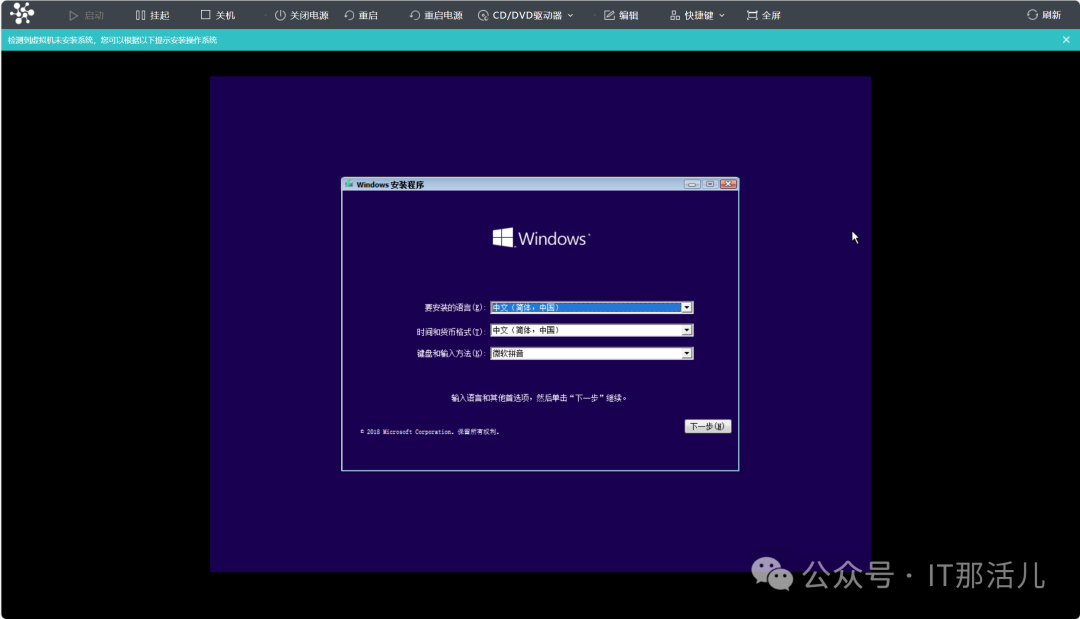The width and height of the screenshot is (1080, 619).
Task: Enter fullscreen with the 全屏 button
Action: (x=764, y=15)
